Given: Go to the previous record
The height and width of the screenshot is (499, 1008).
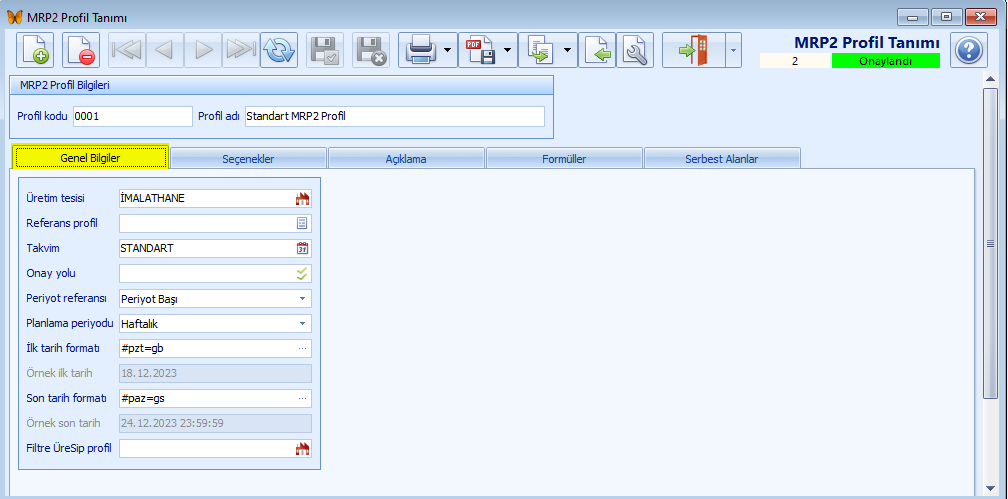Looking at the screenshot, I should (165, 50).
